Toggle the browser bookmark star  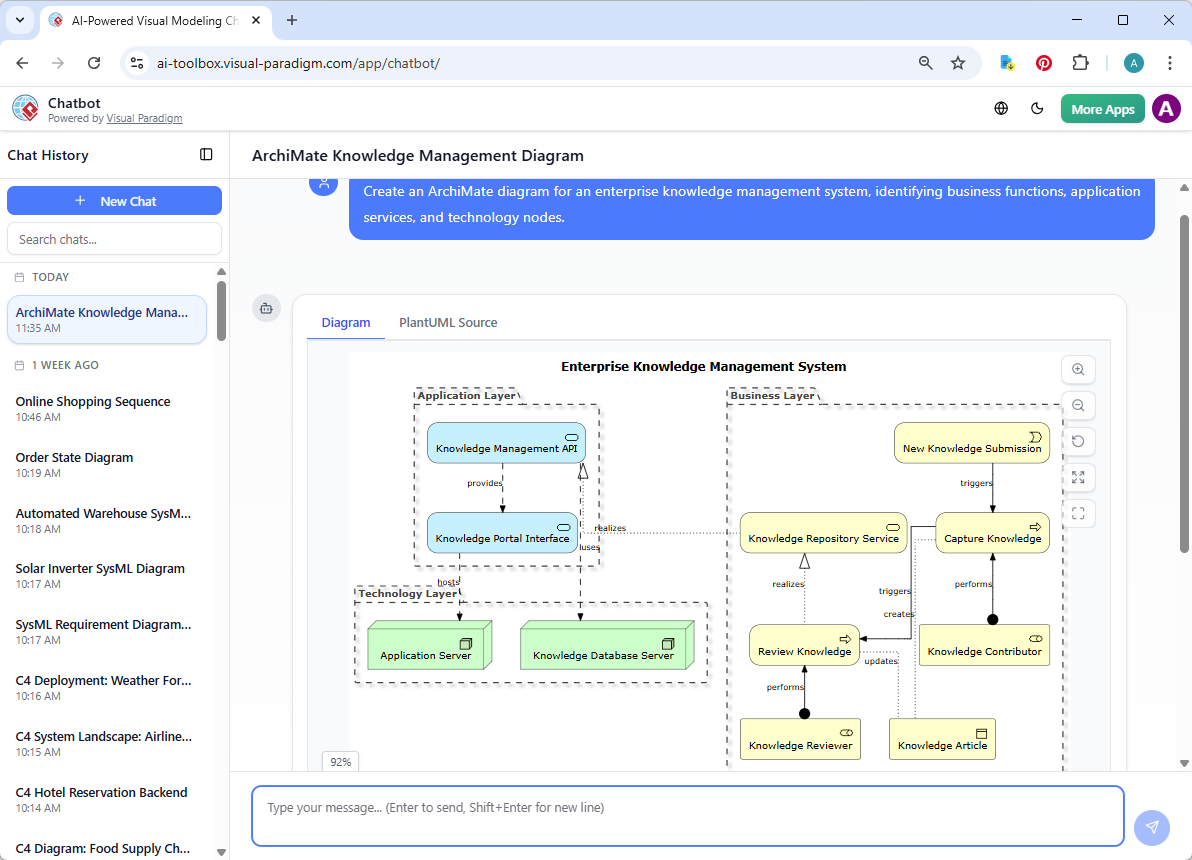point(958,62)
